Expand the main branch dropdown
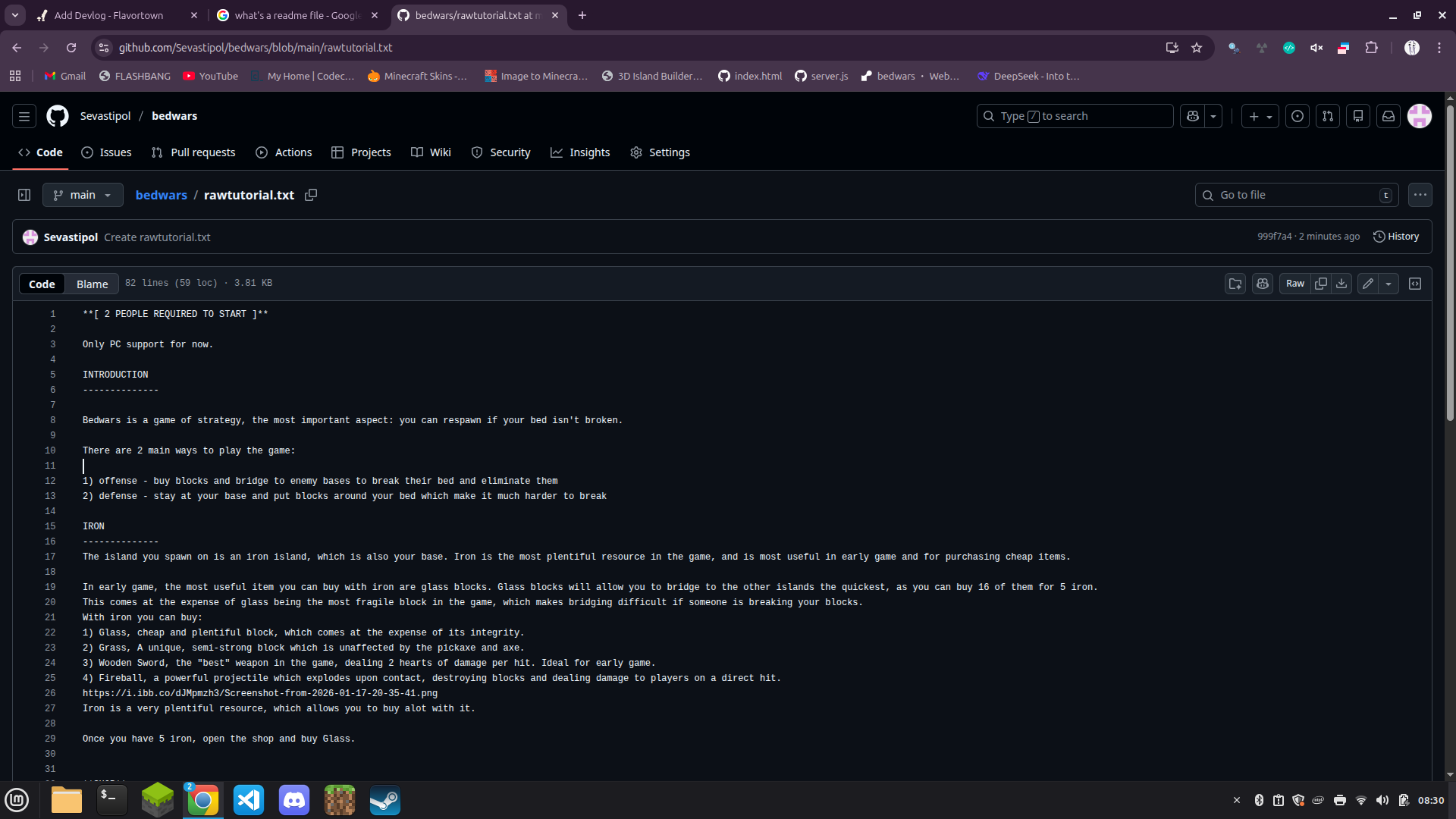 pyautogui.click(x=83, y=195)
